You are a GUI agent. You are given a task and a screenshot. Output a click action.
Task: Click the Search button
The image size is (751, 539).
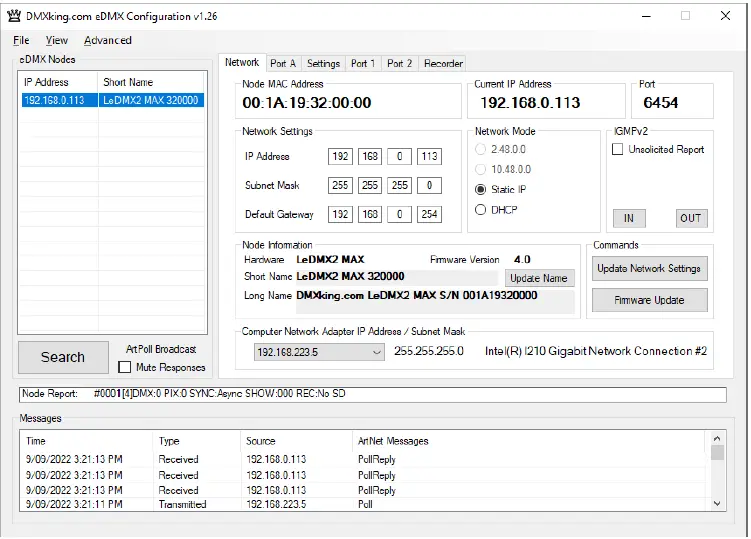point(63,357)
